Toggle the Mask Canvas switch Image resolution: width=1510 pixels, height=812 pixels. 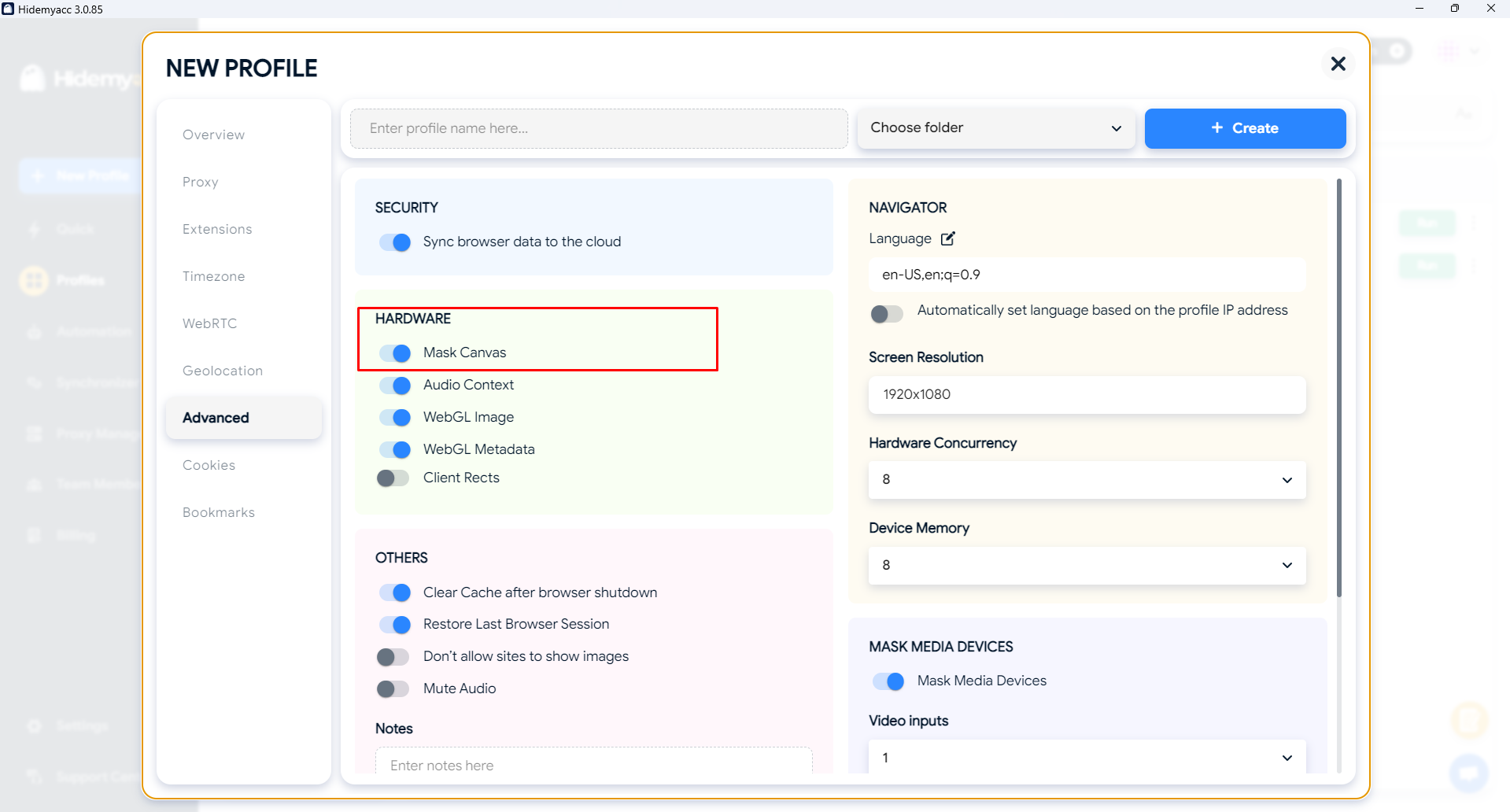[x=395, y=353]
